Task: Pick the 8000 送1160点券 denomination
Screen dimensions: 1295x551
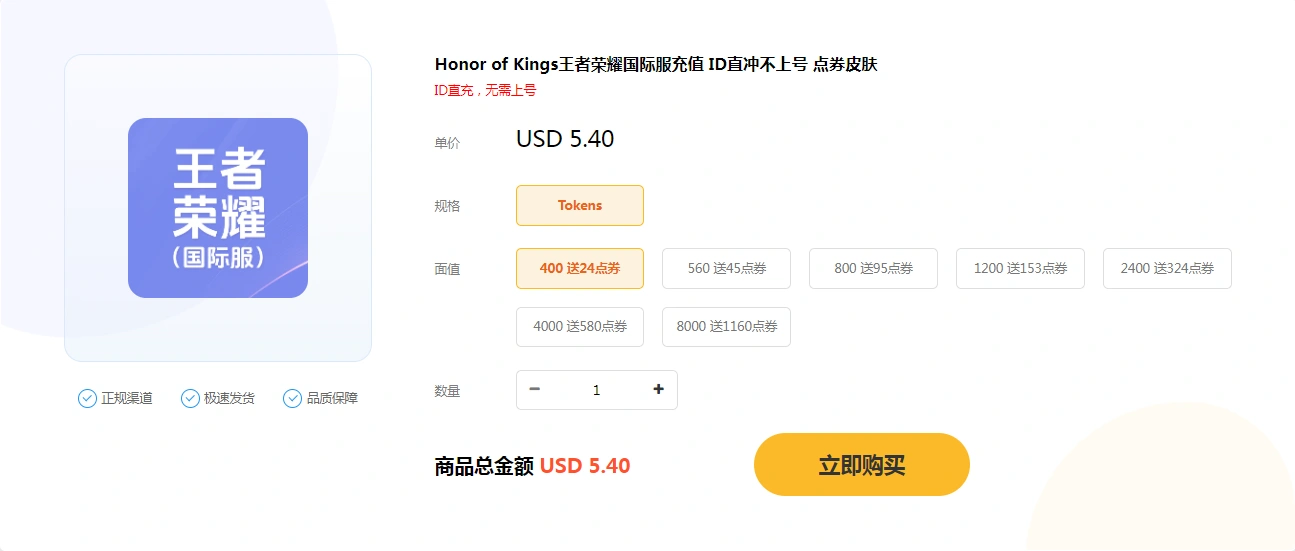Action: pos(726,327)
